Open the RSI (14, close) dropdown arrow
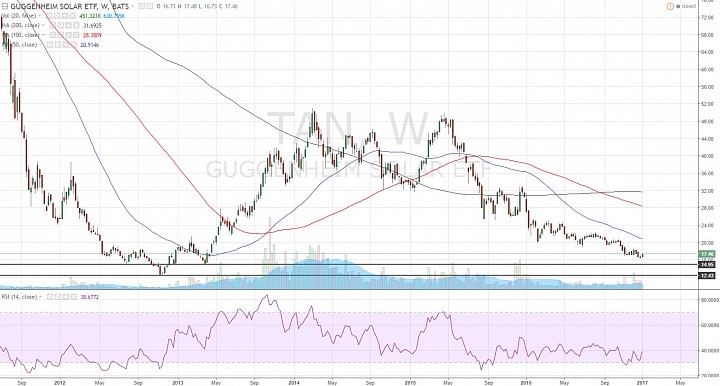This screenshot has height=386, width=720. 40,297
